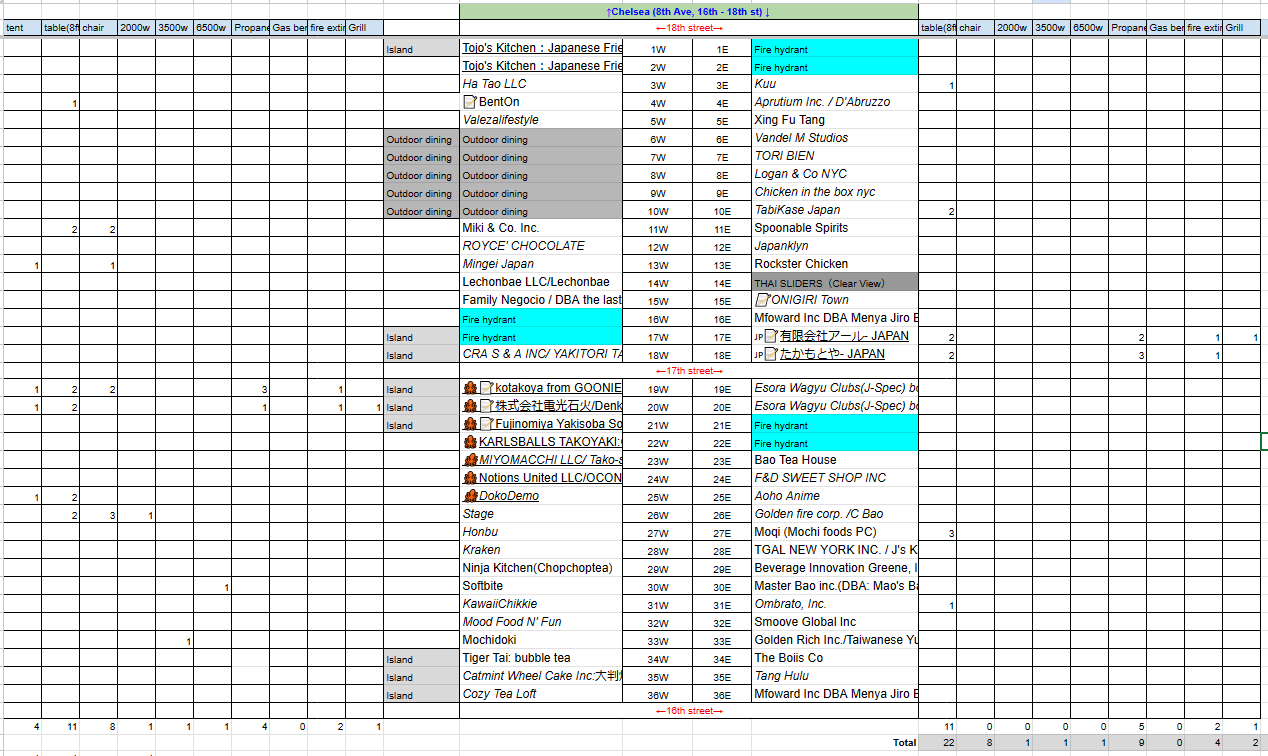Open the Tojo's Kitchen link in row 1W
This screenshot has height=756, width=1268.
click(542, 48)
